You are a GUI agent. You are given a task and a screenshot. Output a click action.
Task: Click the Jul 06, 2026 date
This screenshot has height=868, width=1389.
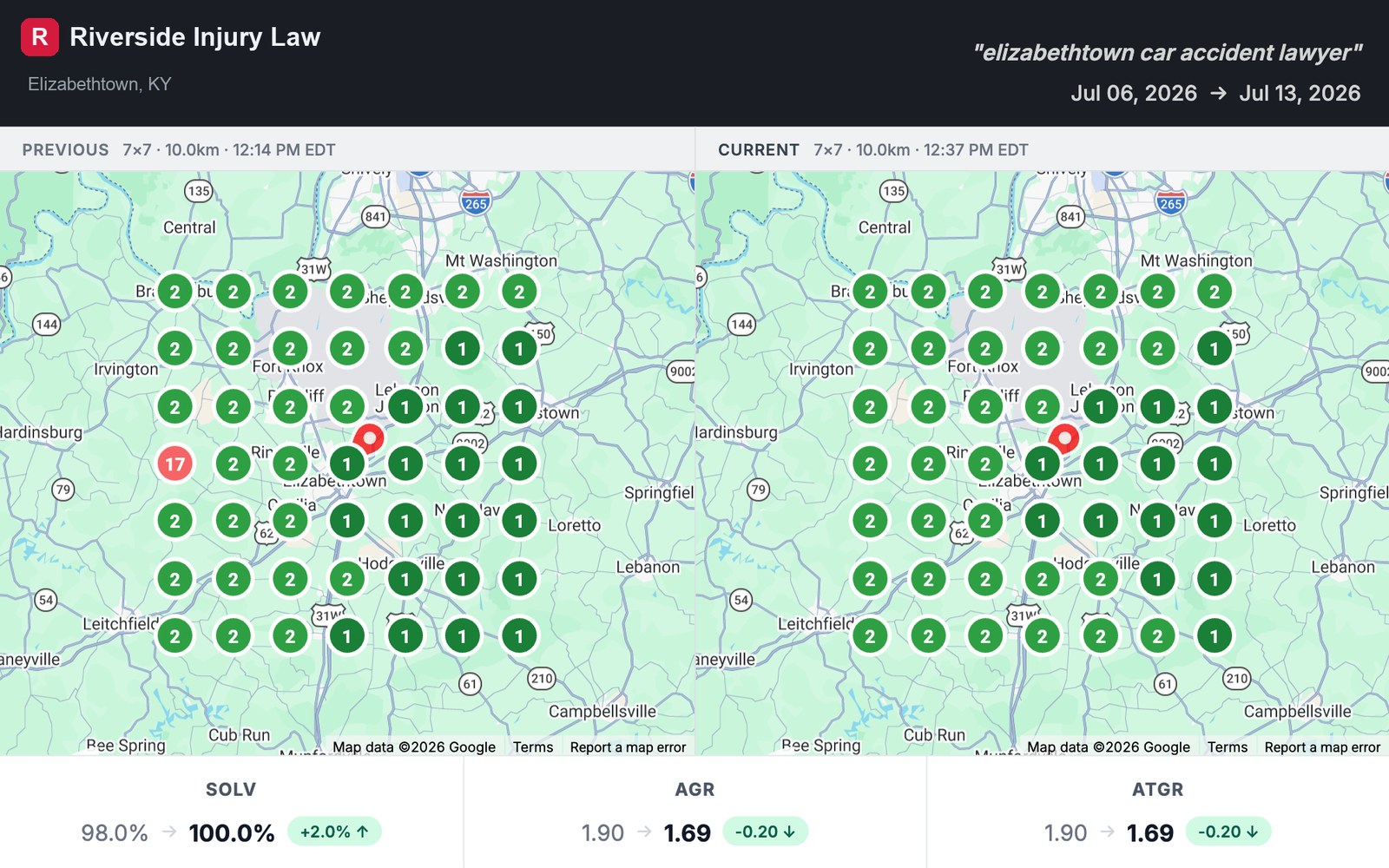coord(1134,93)
